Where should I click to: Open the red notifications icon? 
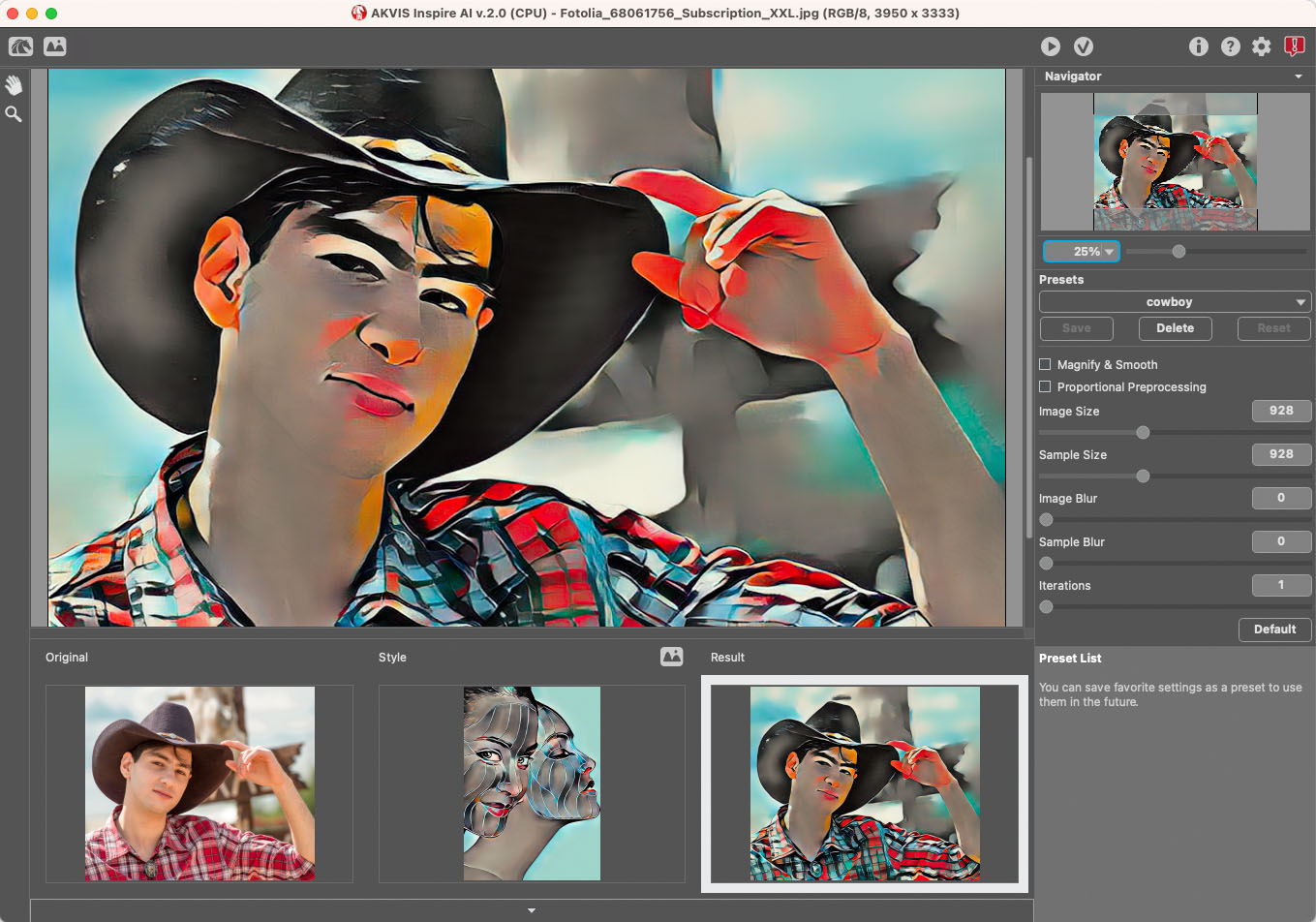[1294, 46]
